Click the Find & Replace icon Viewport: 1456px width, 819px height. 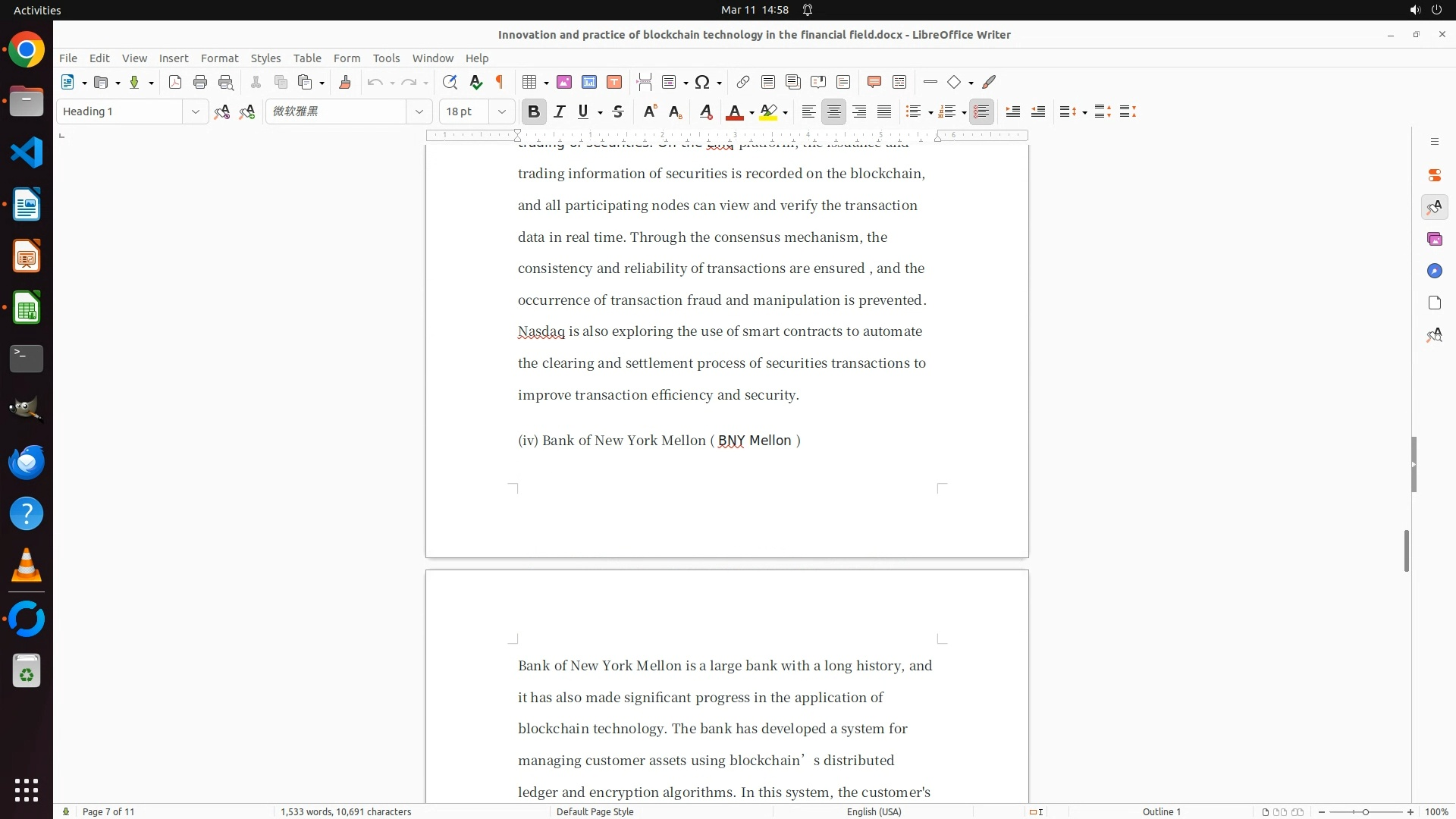(450, 82)
